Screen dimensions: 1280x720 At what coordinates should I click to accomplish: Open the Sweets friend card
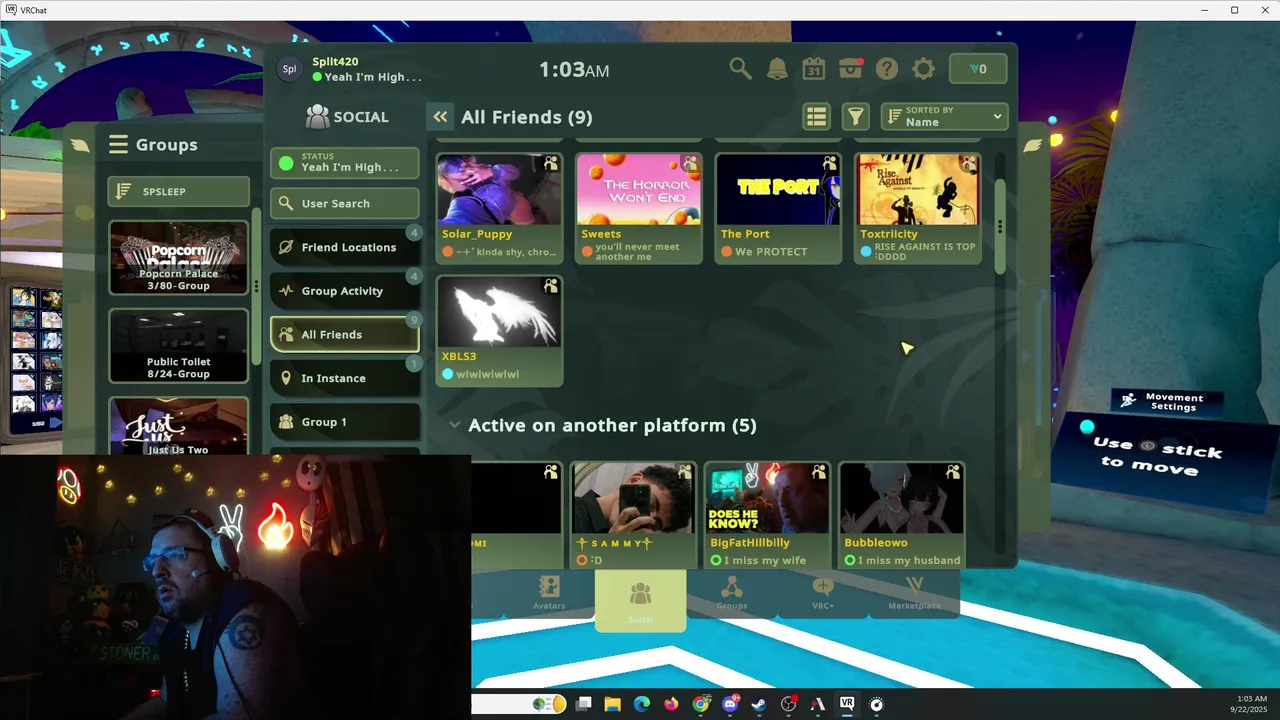639,208
